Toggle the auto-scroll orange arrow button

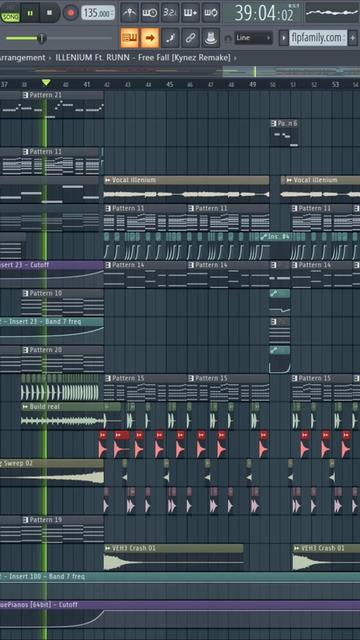pos(150,38)
